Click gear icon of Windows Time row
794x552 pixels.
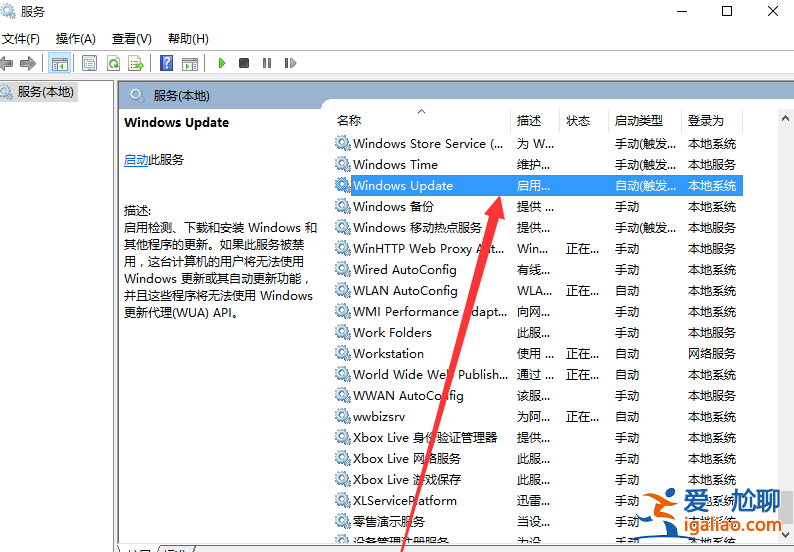[x=343, y=164]
